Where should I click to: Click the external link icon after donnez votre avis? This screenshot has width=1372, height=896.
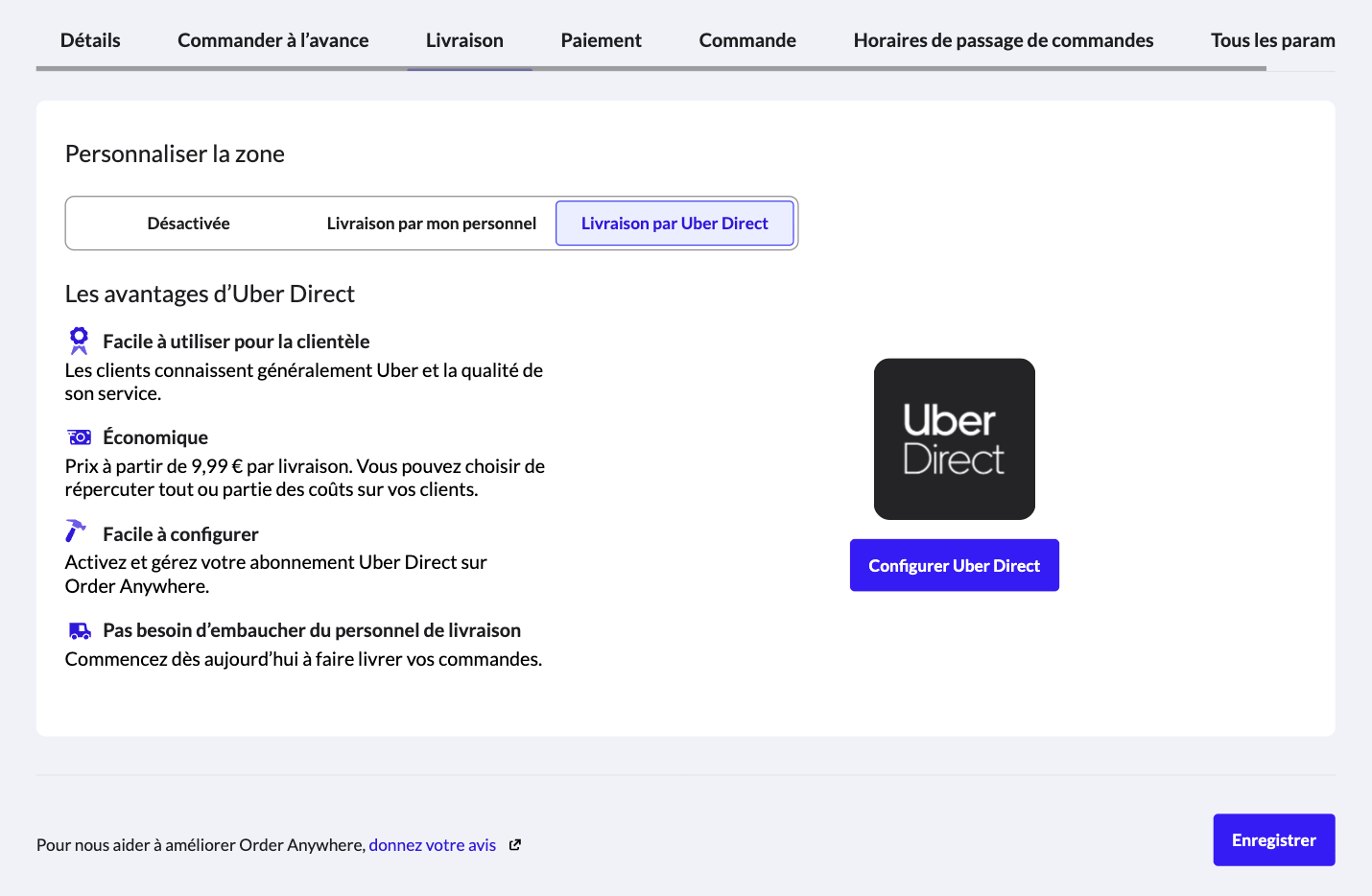[515, 845]
